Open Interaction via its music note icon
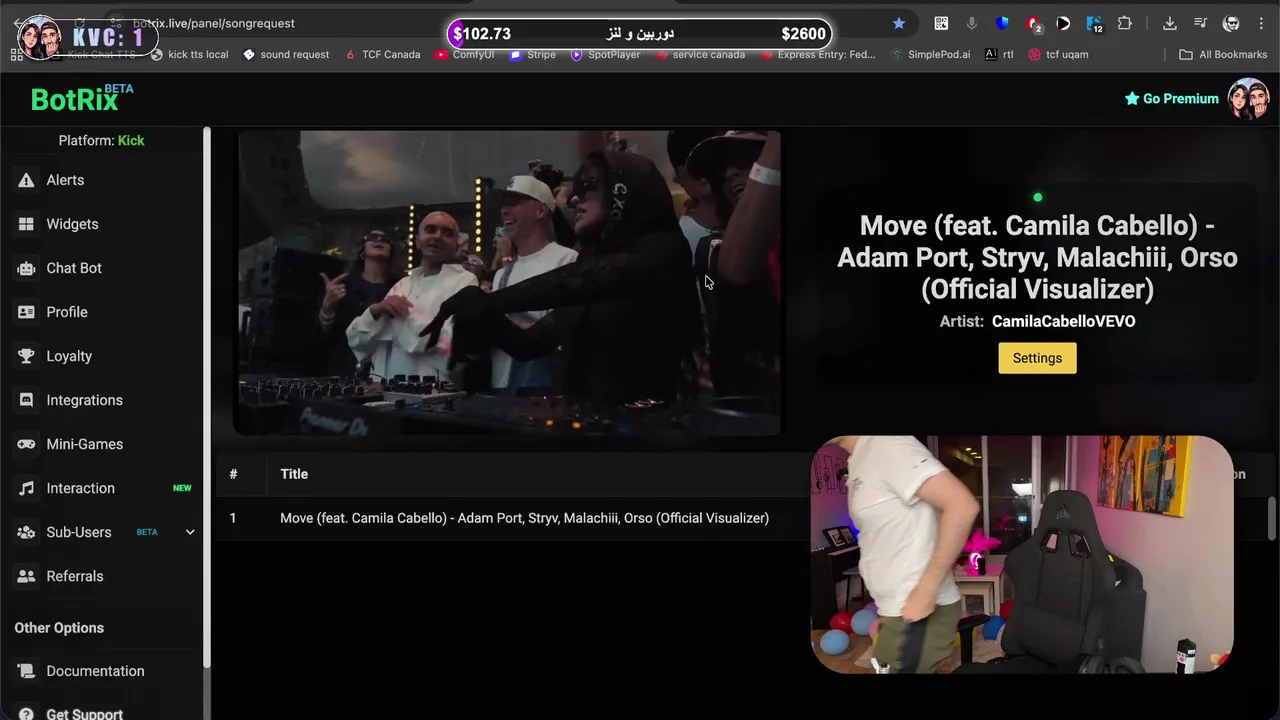Screen dimensions: 1280x720 pyautogui.click(x=26, y=488)
